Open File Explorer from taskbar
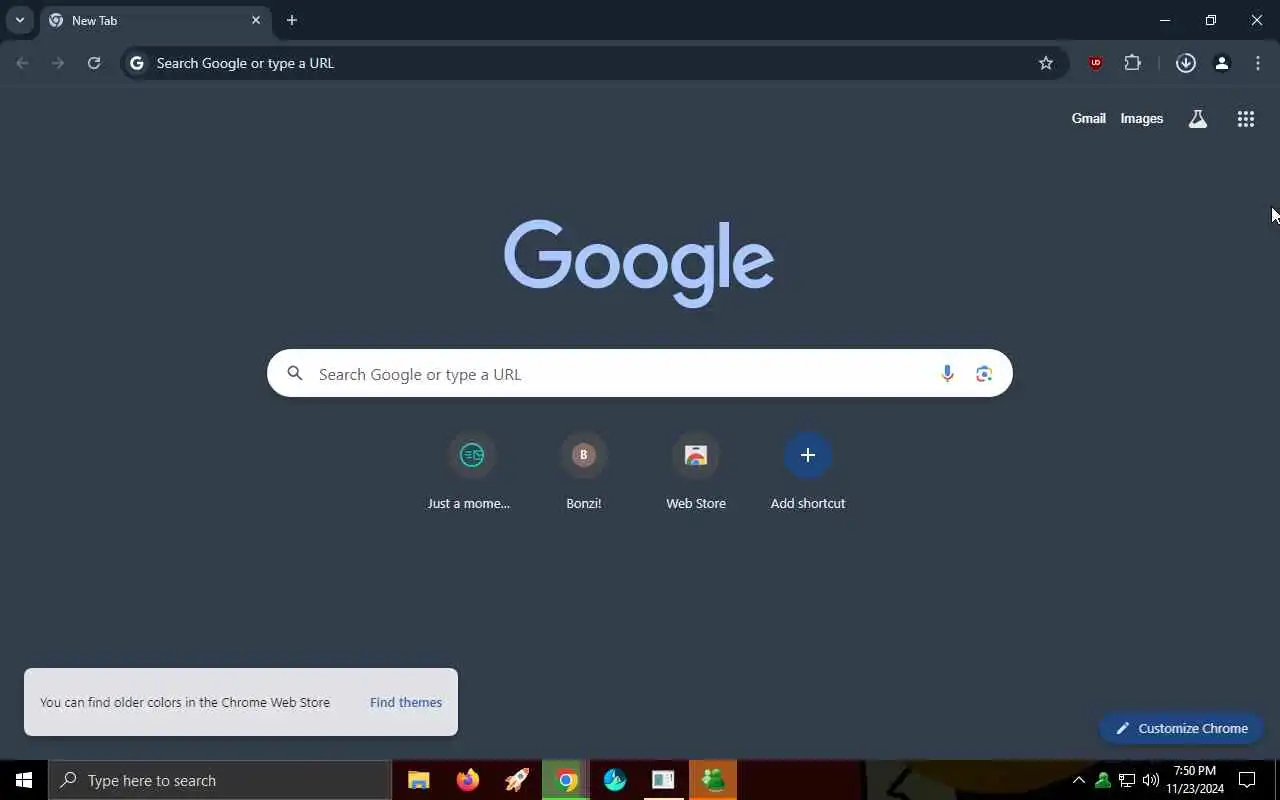Image resolution: width=1280 pixels, height=800 pixels. pyautogui.click(x=419, y=780)
